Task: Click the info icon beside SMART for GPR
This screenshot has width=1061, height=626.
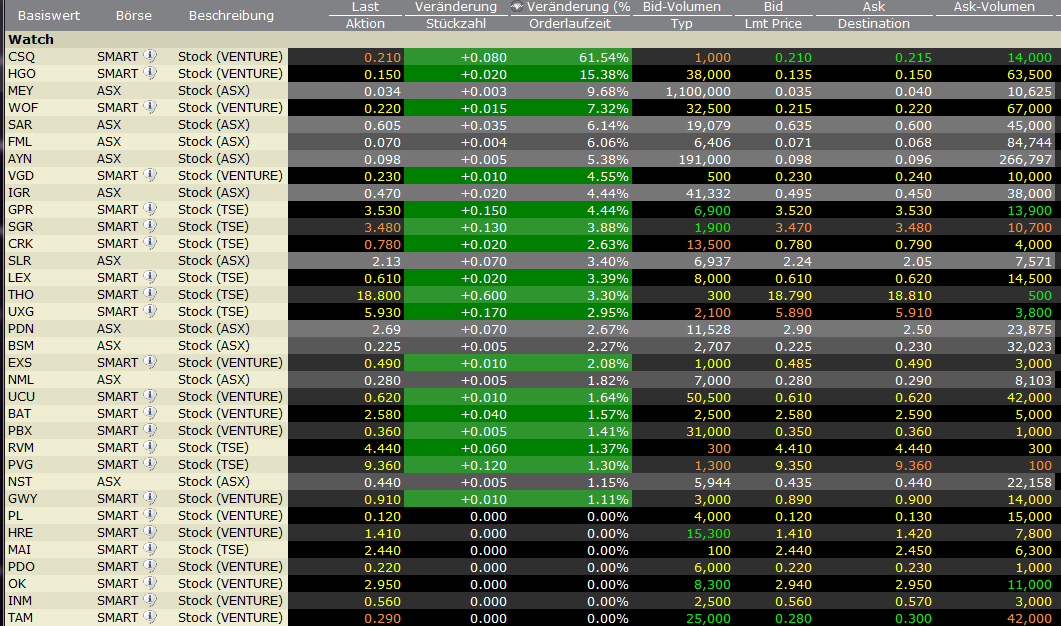Action: coord(150,210)
